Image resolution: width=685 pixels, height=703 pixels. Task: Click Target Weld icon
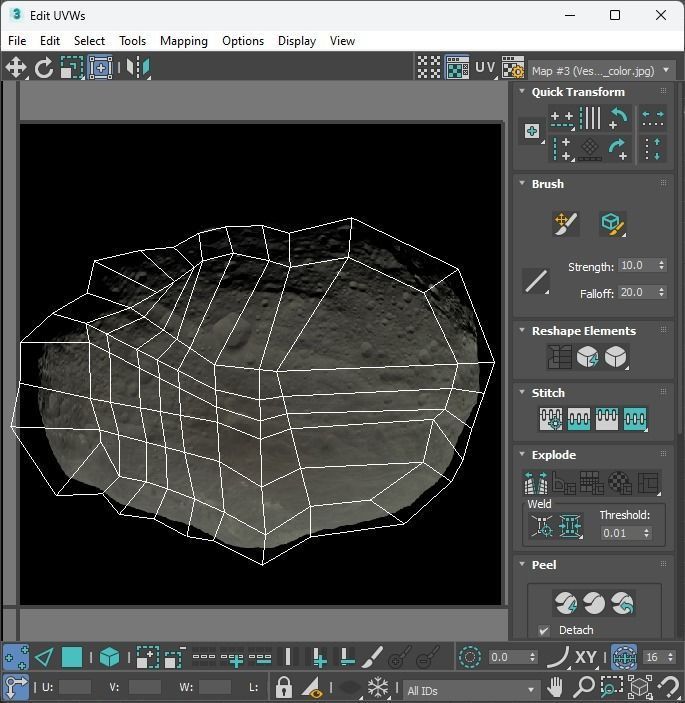tap(542, 525)
